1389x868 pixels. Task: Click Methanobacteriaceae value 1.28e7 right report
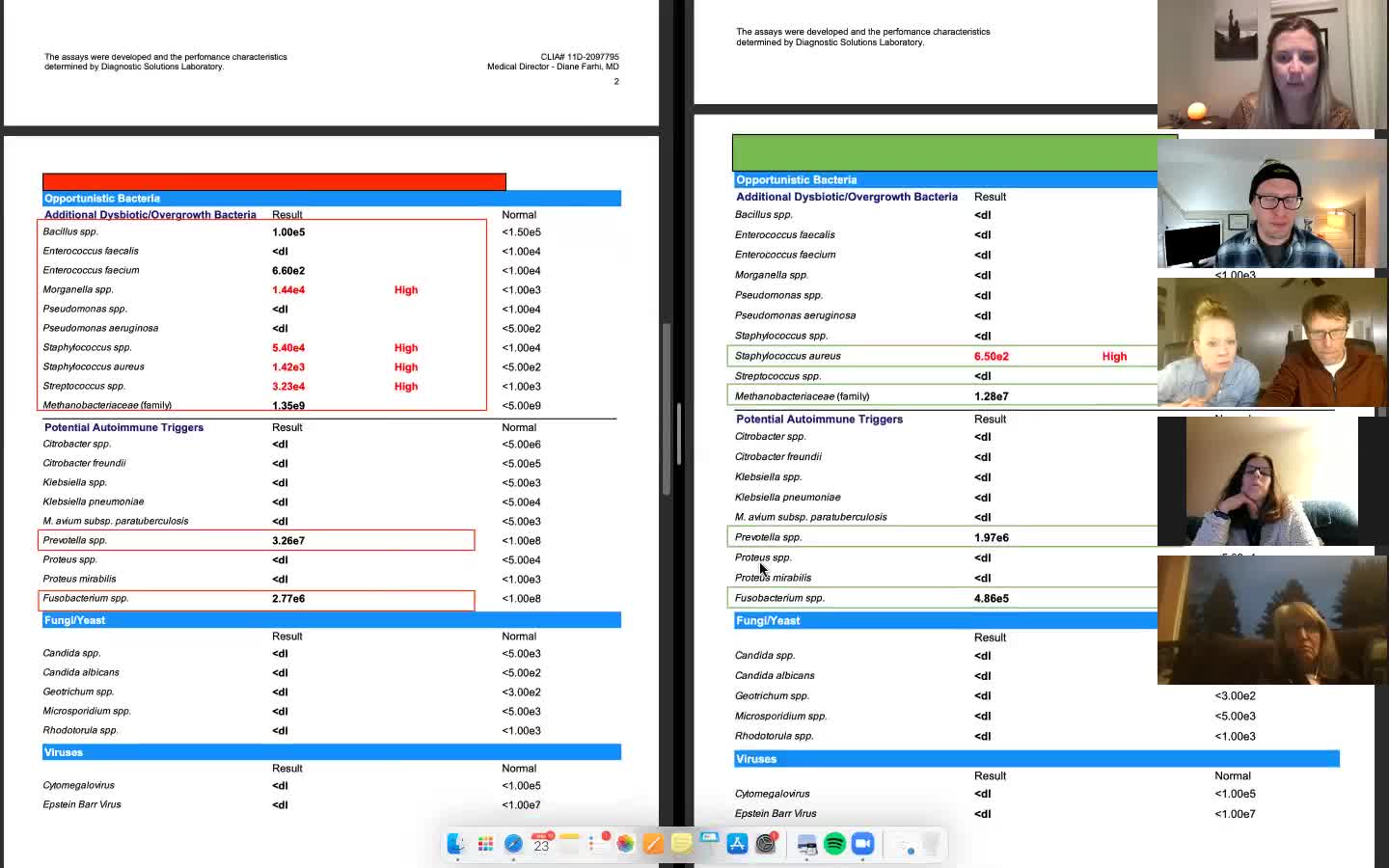(992, 396)
